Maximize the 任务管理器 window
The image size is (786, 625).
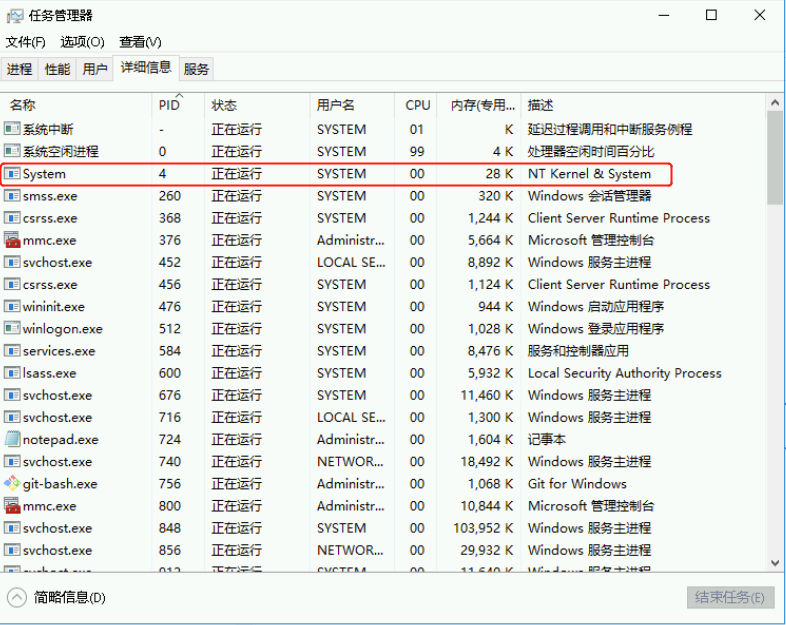(711, 16)
